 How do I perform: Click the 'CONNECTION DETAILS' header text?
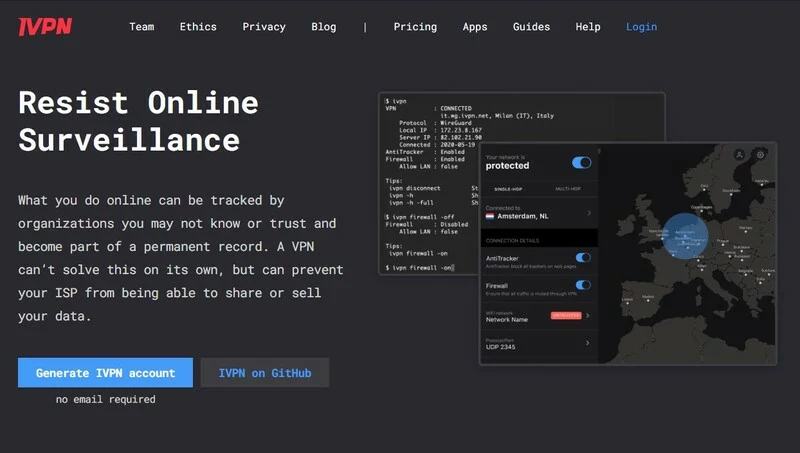(x=512, y=240)
